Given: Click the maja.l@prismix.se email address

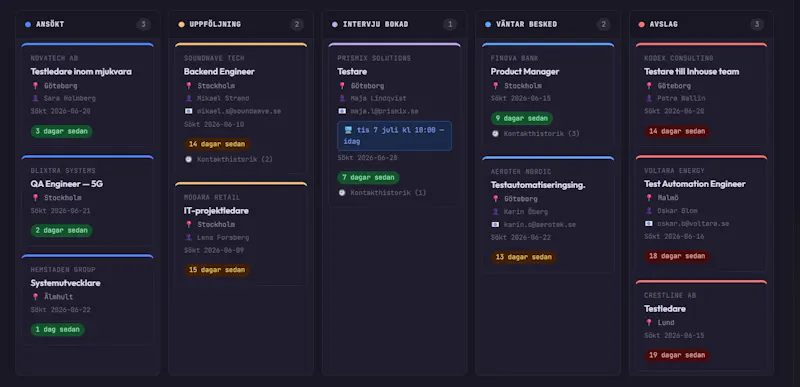Looking at the screenshot, I should (385, 111).
